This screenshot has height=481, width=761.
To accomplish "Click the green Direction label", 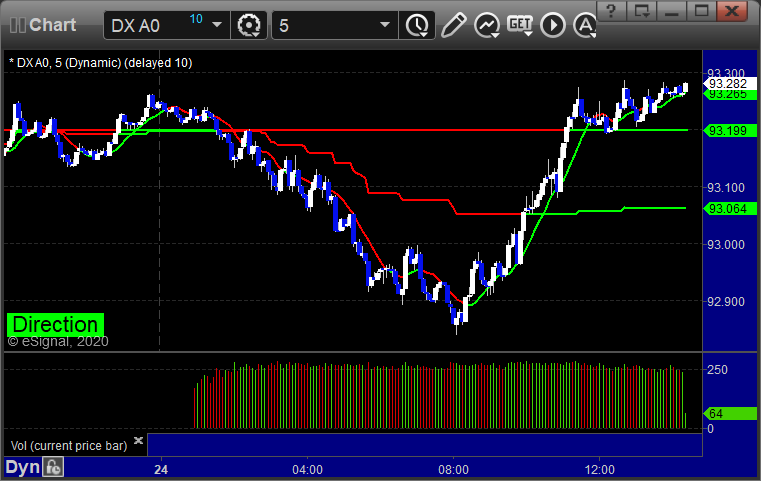I will click(55, 325).
